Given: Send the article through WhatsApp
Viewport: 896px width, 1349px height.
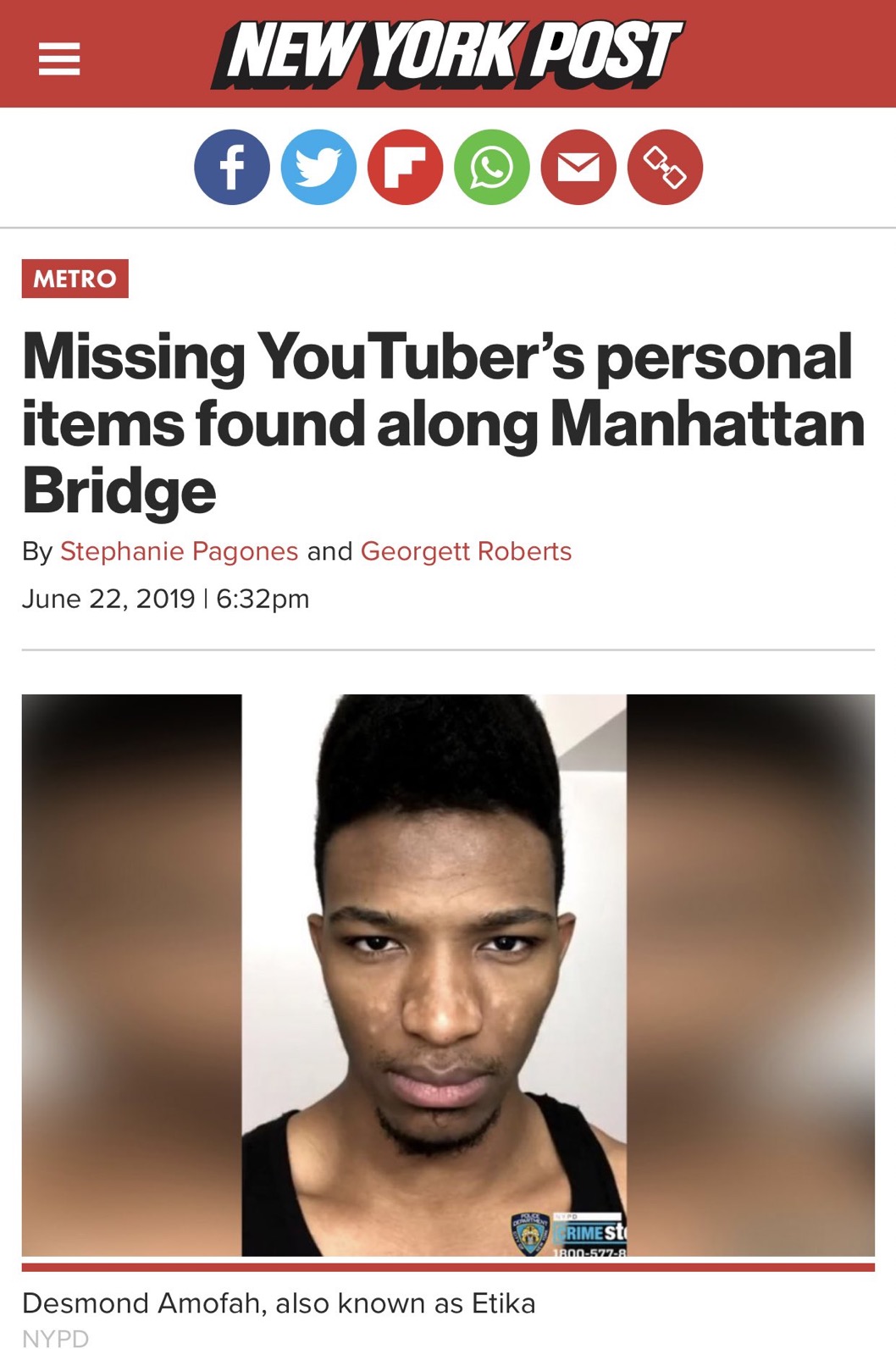Looking at the screenshot, I should click(492, 167).
